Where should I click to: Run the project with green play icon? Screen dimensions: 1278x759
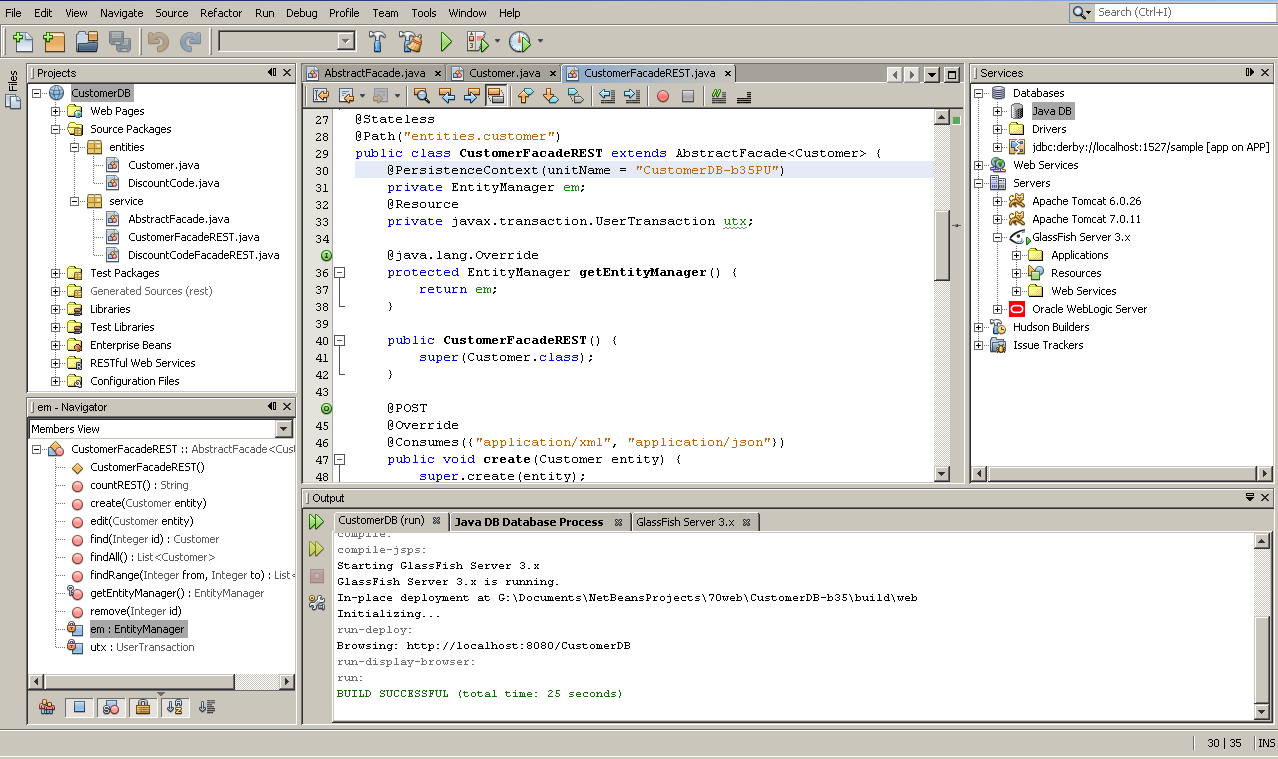point(446,41)
